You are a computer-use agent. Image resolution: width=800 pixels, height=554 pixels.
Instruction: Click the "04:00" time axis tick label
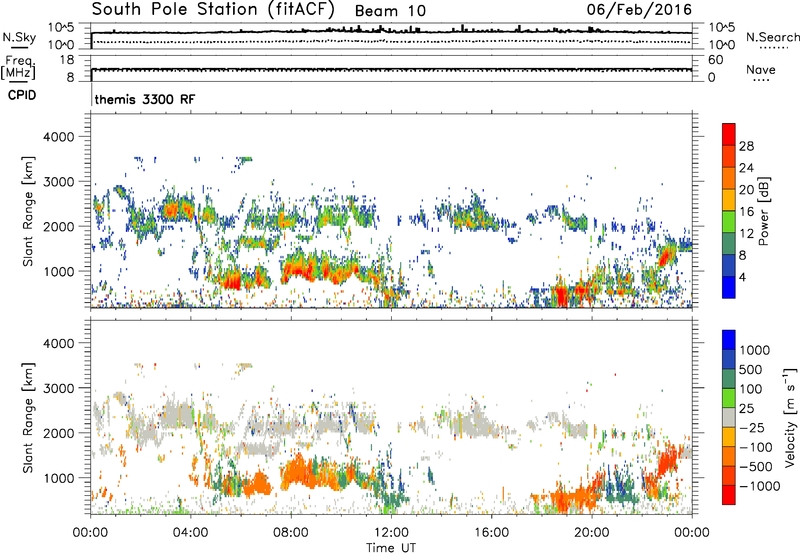[190, 533]
